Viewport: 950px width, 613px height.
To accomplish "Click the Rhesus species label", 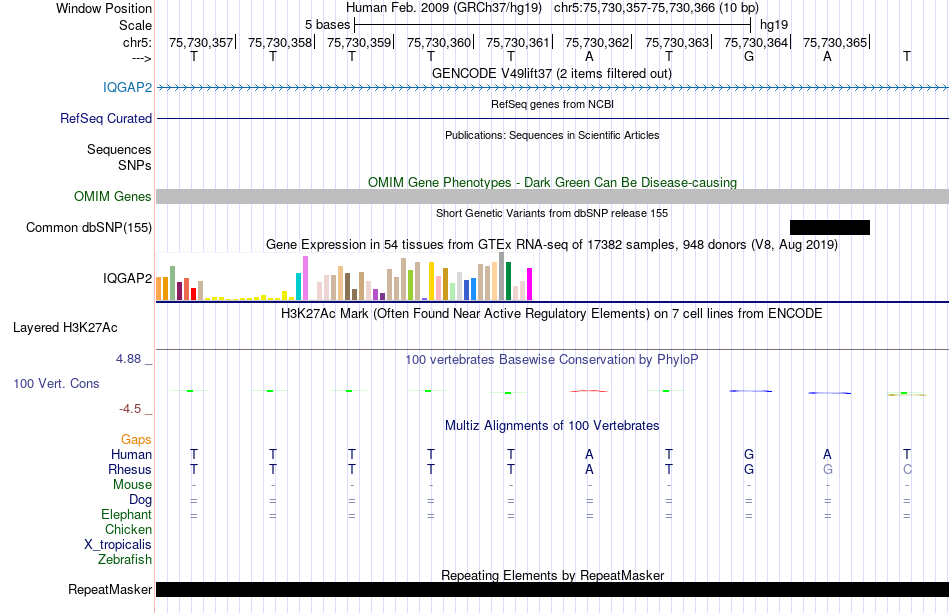I will tap(130, 469).
